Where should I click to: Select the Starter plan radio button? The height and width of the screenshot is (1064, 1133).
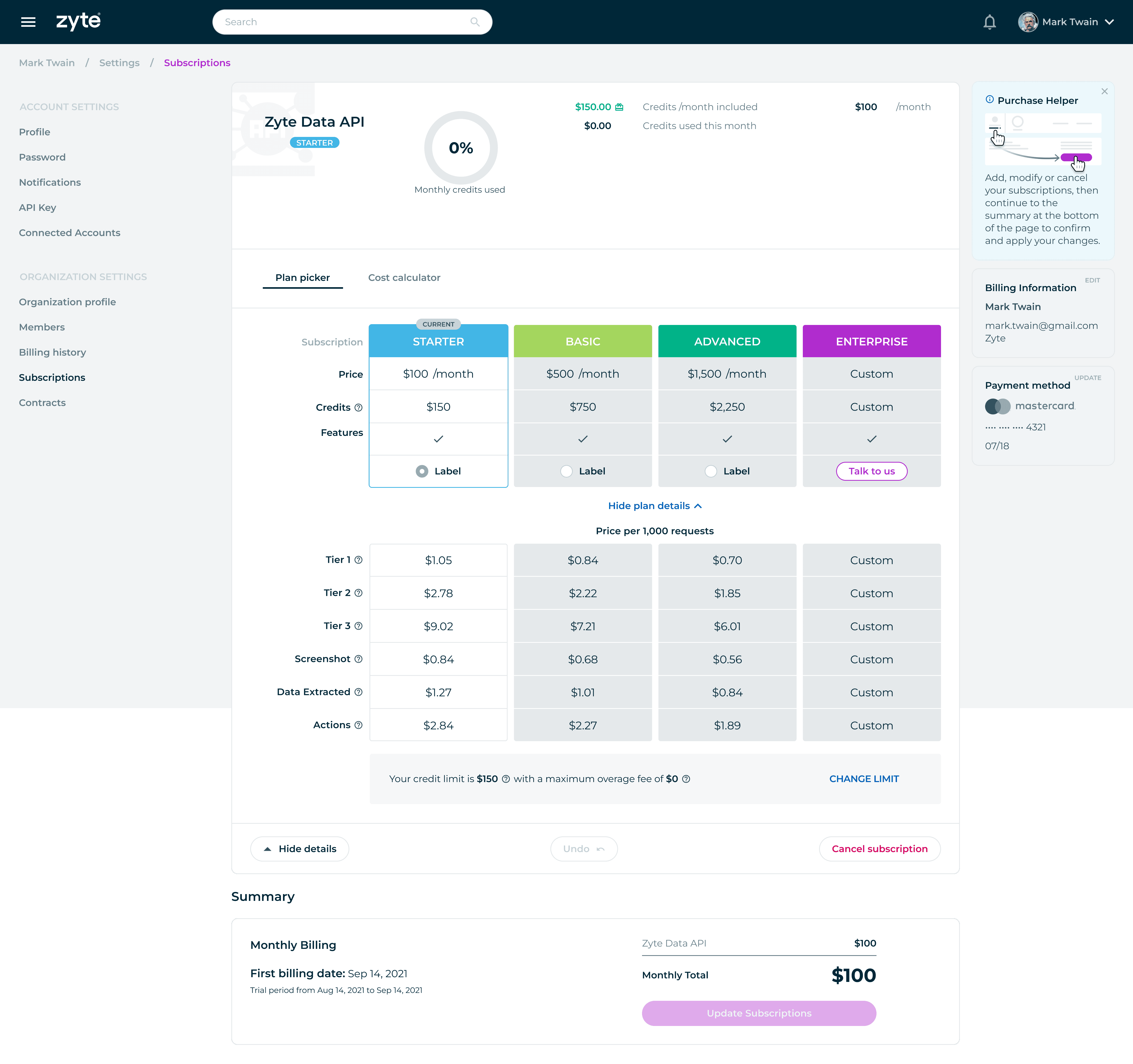(x=422, y=471)
